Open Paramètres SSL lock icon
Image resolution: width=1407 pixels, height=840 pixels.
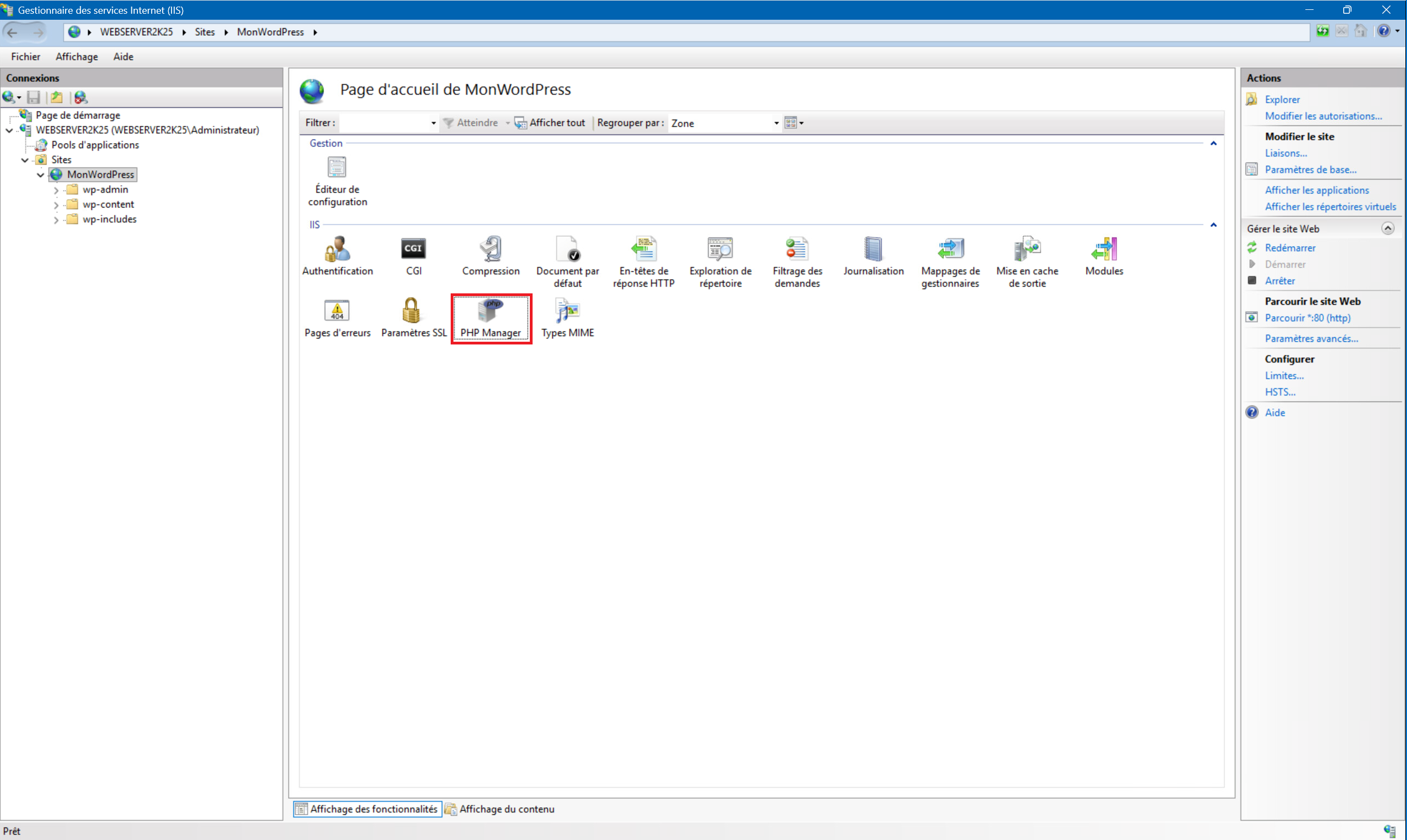tap(412, 311)
